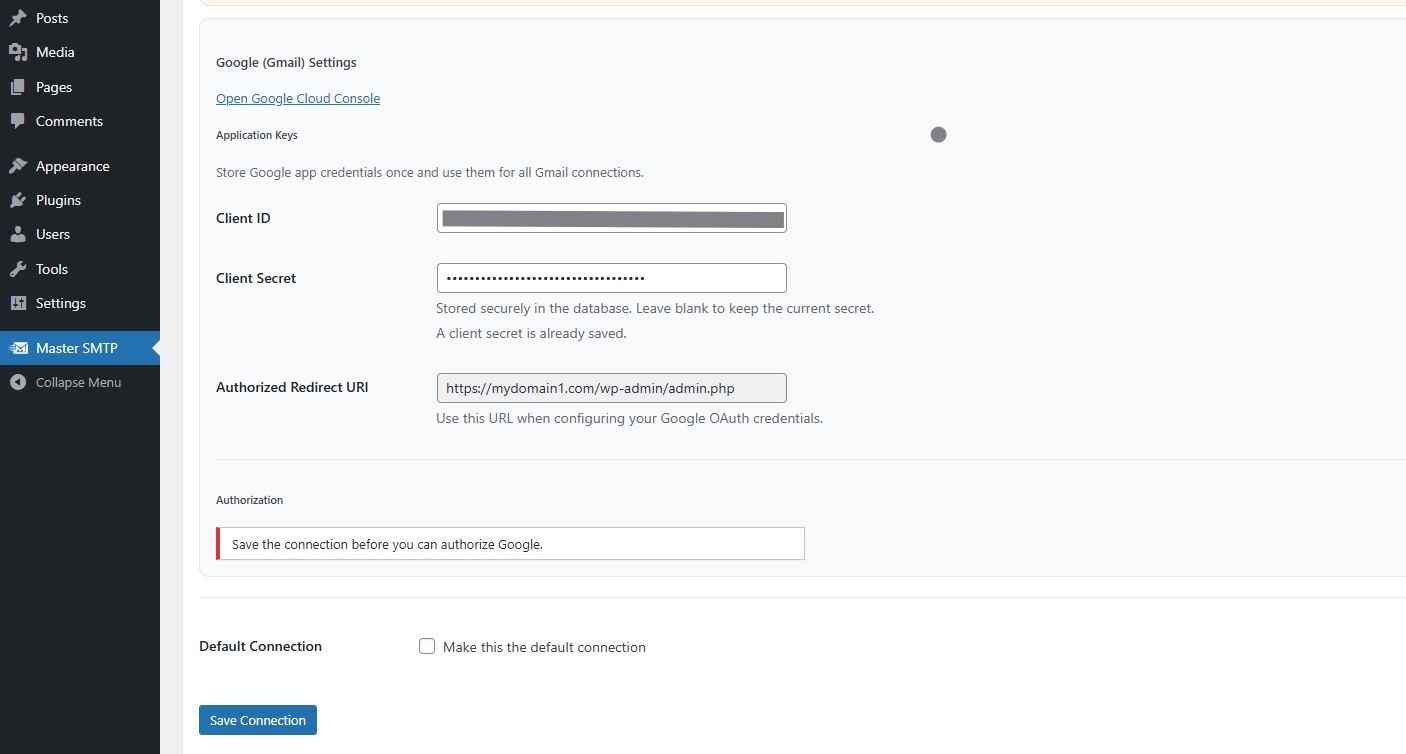This screenshot has height=754, width=1406.
Task: Open Google Cloud Console link
Action: point(298,98)
